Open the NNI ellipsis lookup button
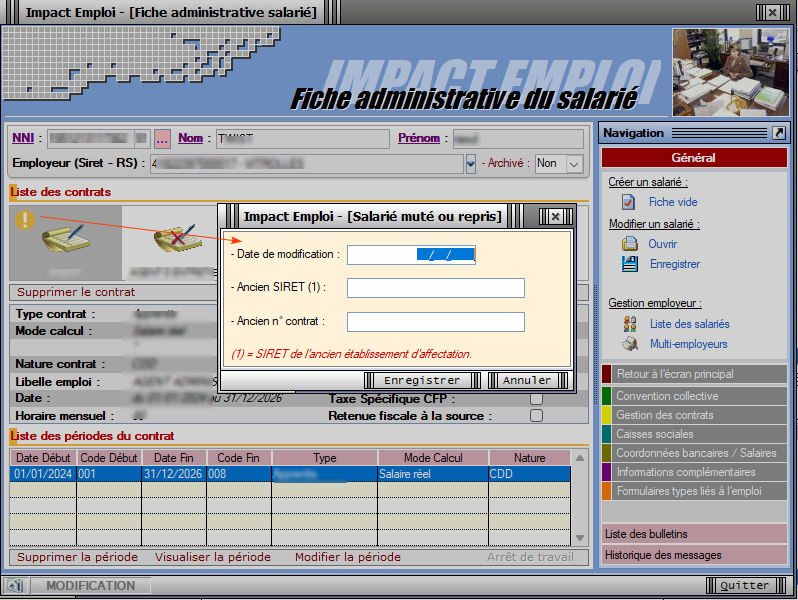The width and height of the screenshot is (798, 600). [162, 138]
